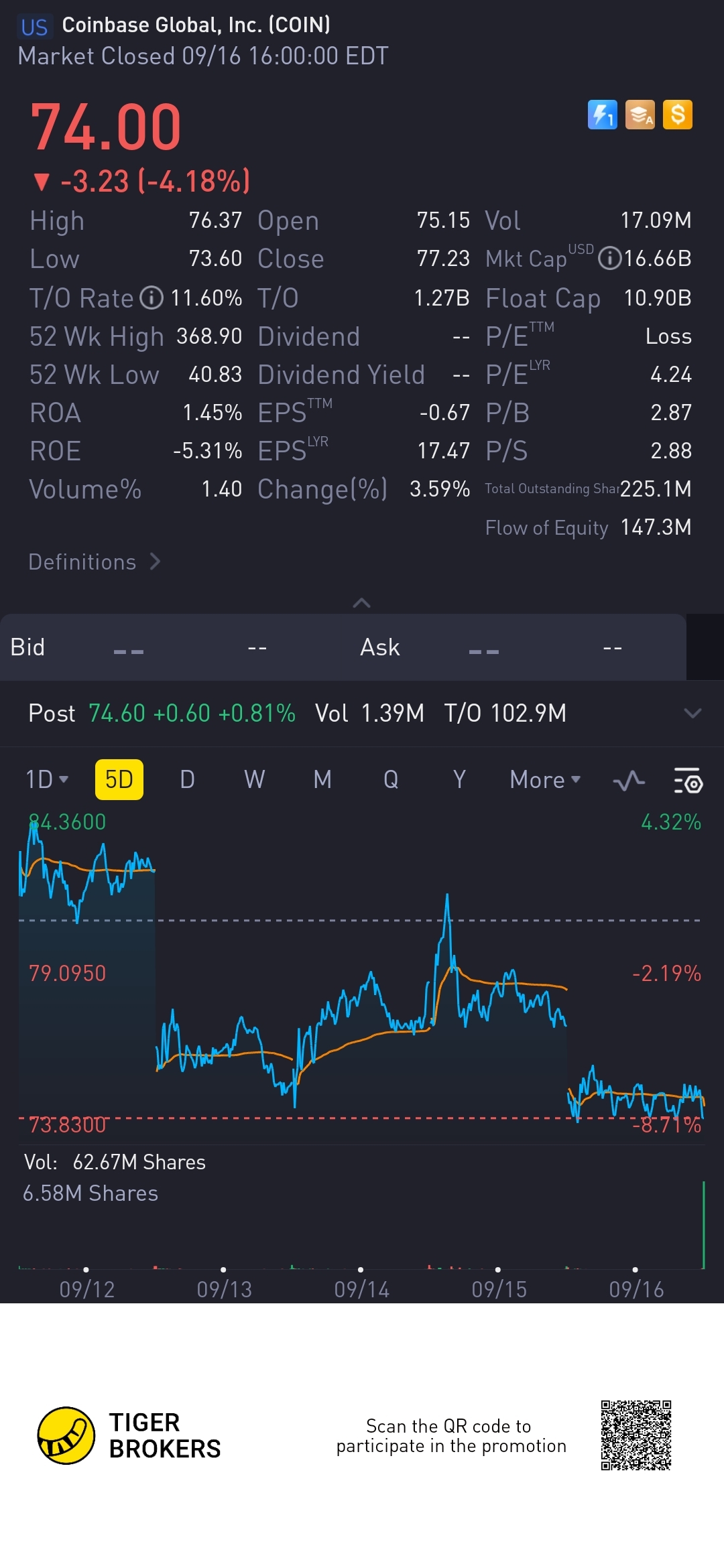This screenshot has width=724, height=1568.
Task: Tap the 52 Wk High value 368.90
Action: click(209, 336)
